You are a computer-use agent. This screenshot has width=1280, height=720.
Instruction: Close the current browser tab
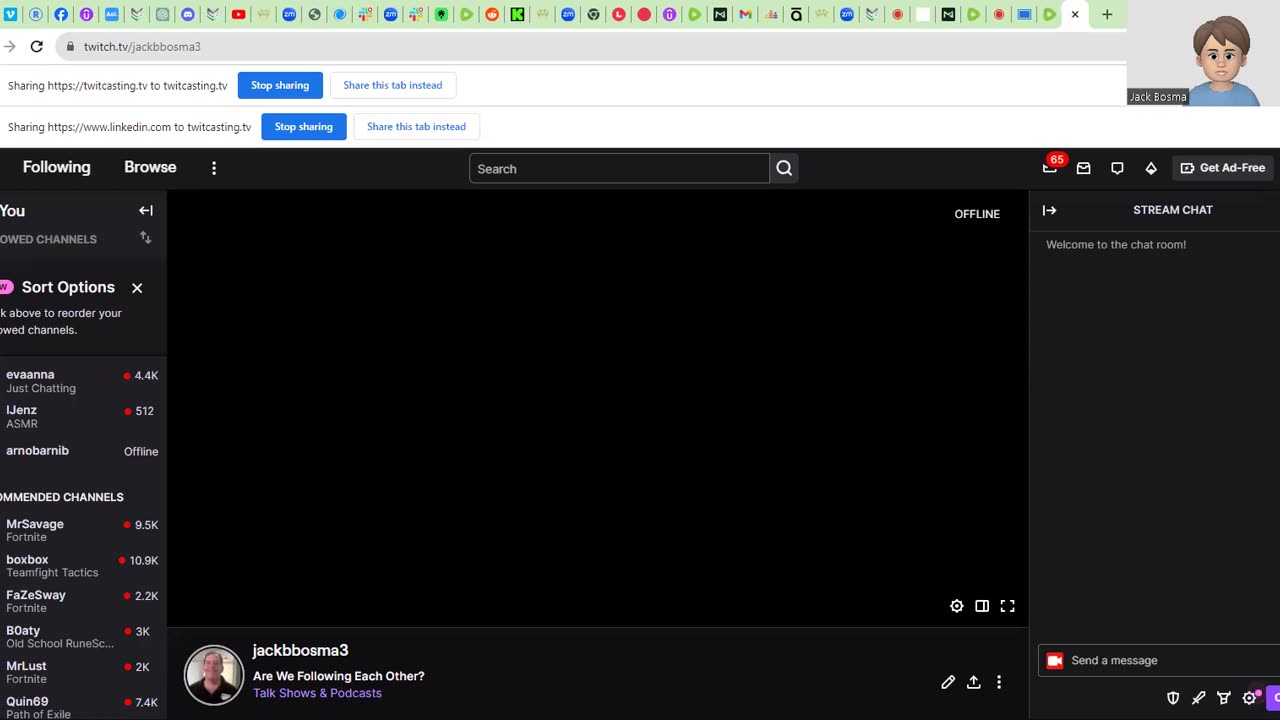(x=1075, y=14)
